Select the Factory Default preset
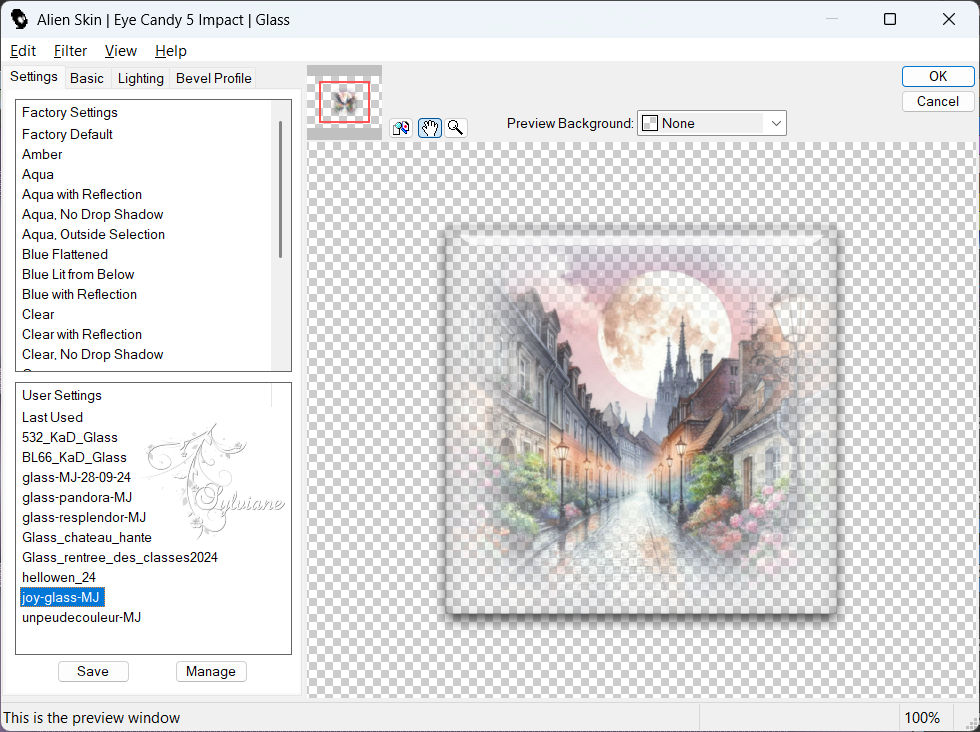This screenshot has width=980, height=732. pos(67,134)
